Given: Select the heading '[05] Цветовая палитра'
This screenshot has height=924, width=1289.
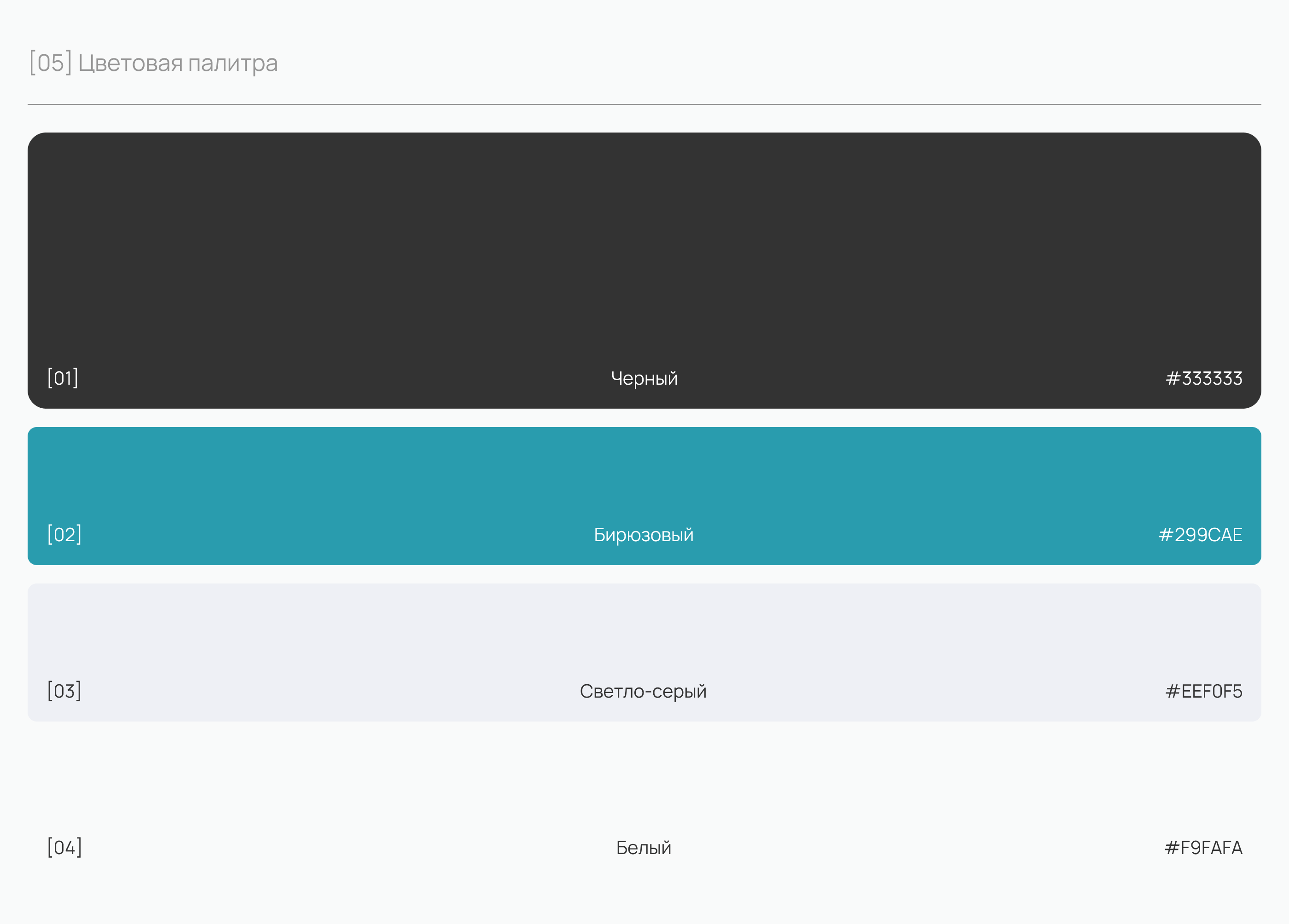Looking at the screenshot, I should [153, 63].
